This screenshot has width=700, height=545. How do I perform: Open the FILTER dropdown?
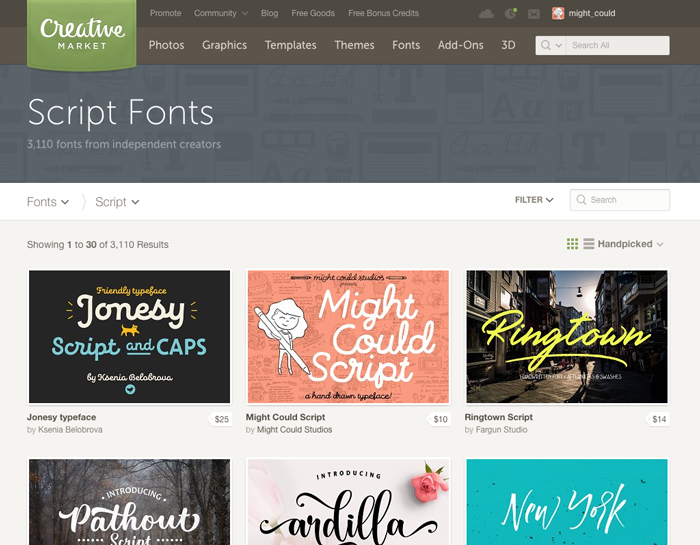pyautogui.click(x=534, y=200)
